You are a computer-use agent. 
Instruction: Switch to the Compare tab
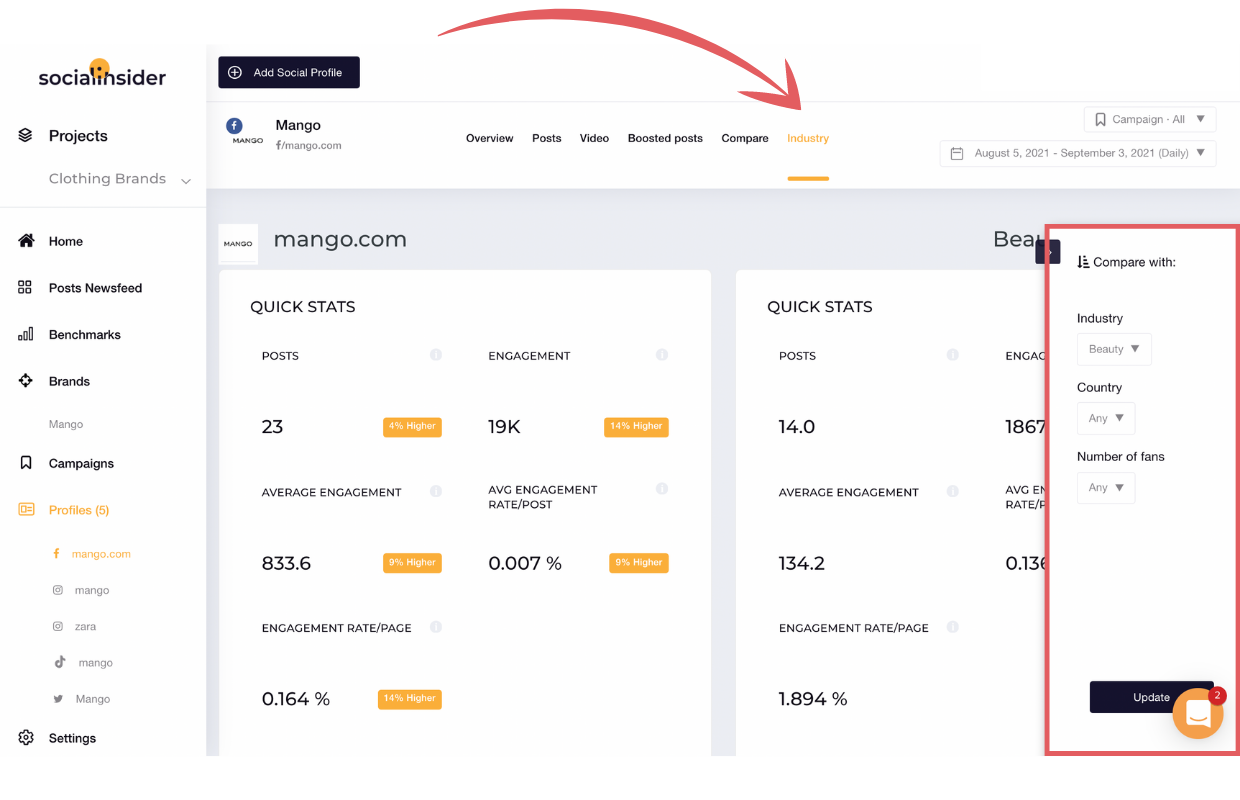[745, 138]
